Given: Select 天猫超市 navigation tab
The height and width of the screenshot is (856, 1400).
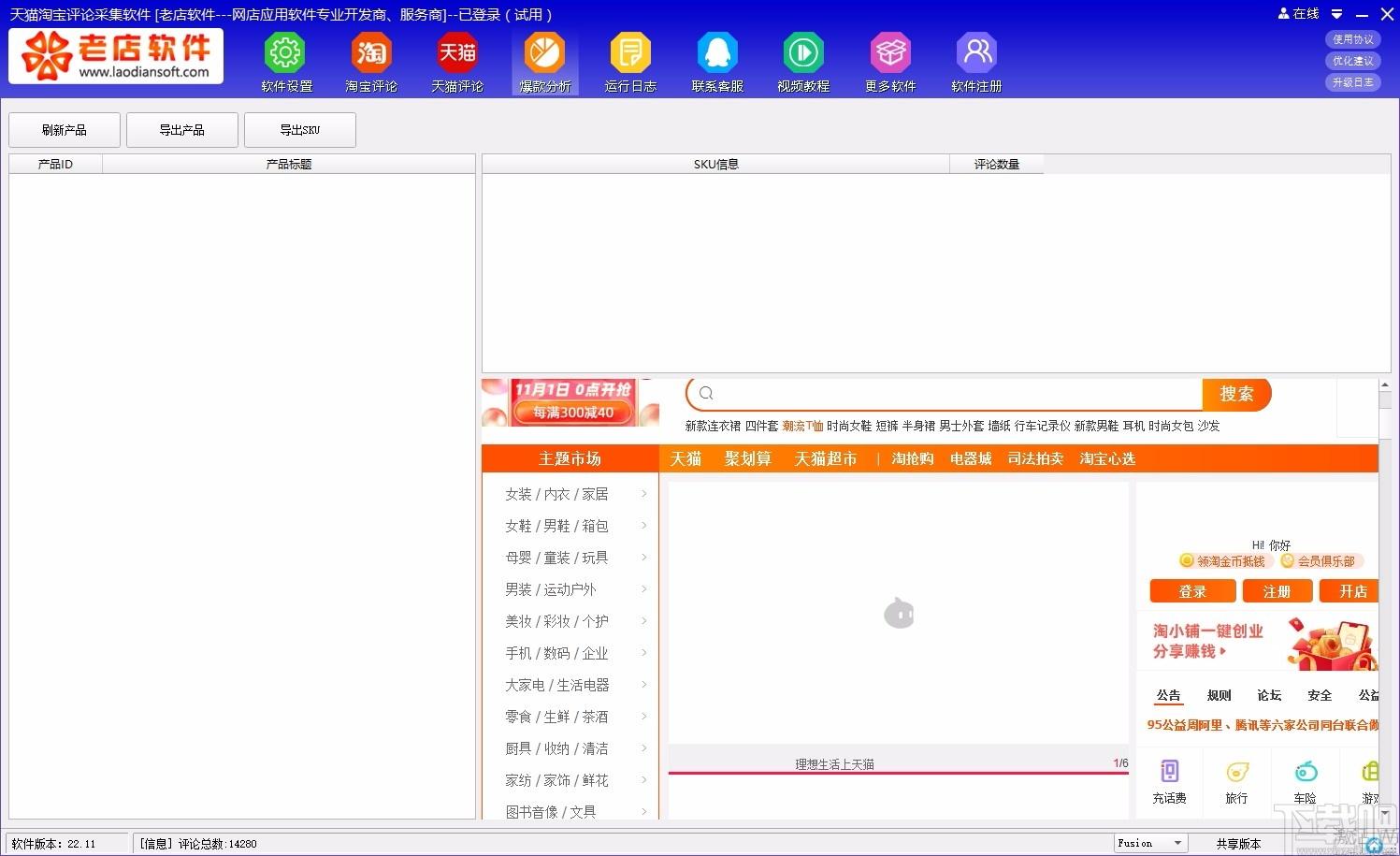Looking at the screenshot, I should click(826, 458).
